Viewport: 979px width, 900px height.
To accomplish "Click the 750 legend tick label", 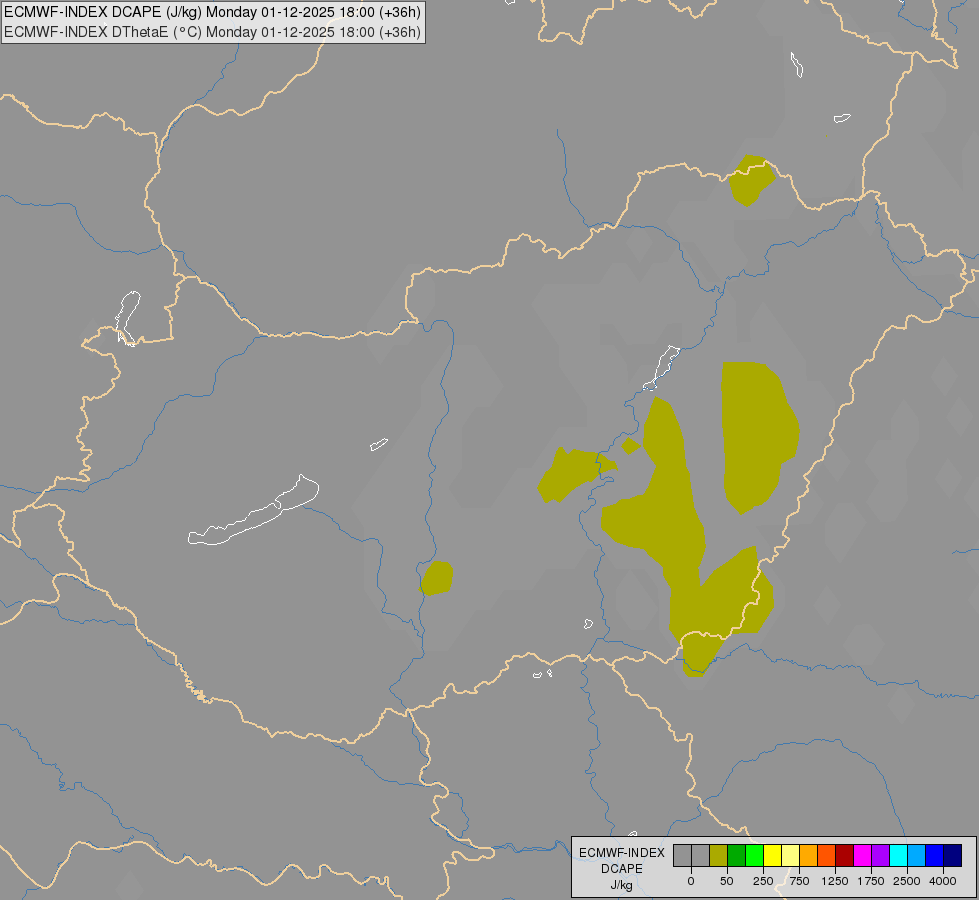I will [799, 881].
